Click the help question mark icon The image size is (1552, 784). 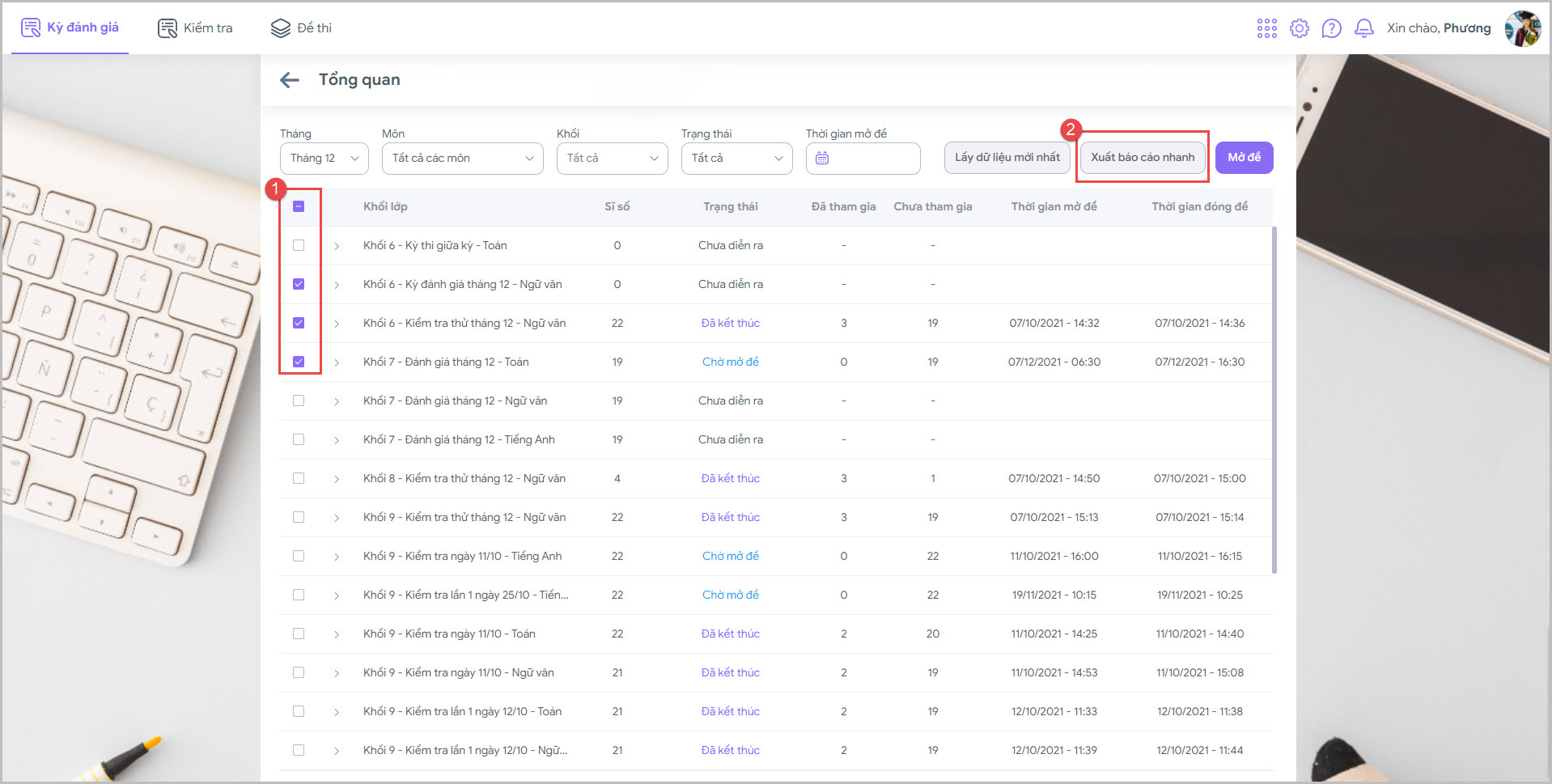click(1331, 28)
